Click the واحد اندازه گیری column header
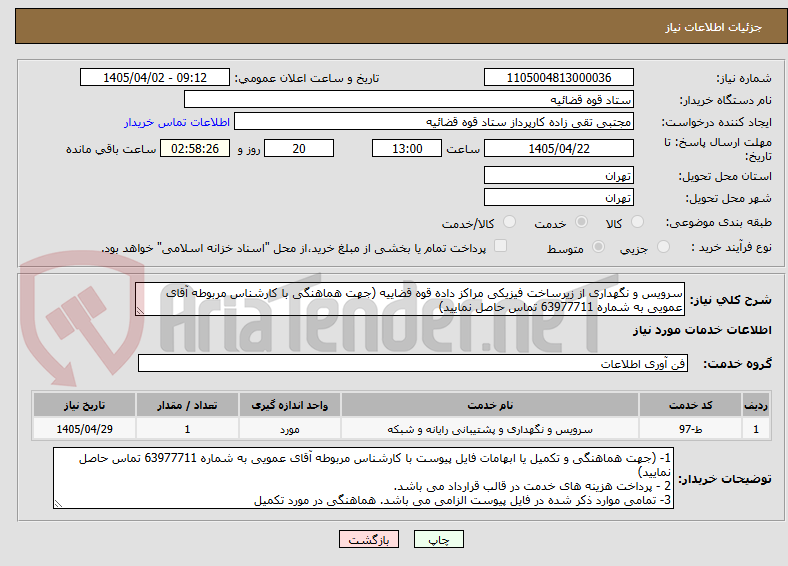Screen dimensions: 788x566 pyautogui.click(x=290, y=405)
